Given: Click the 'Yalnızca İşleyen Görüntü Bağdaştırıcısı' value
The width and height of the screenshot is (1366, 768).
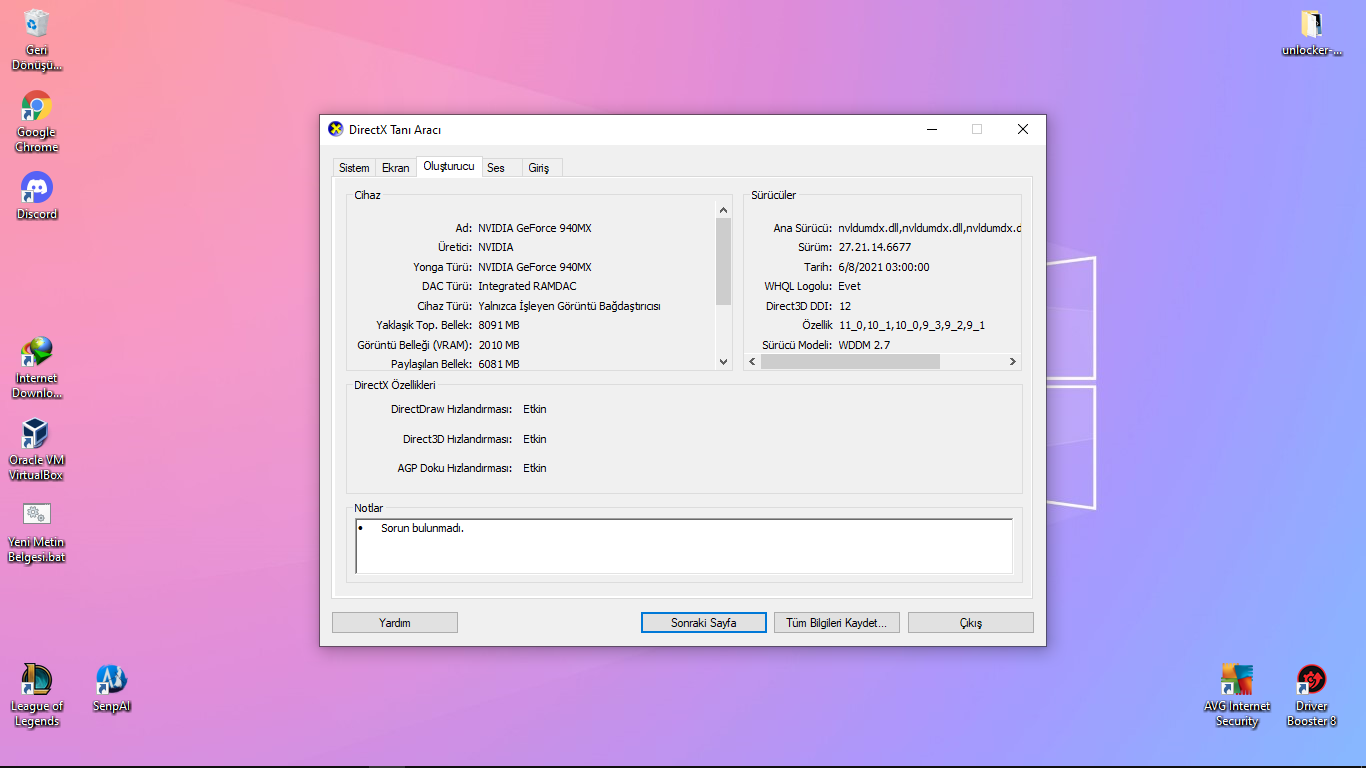Looking at the screenshot, I should click(x=569, y=306).
